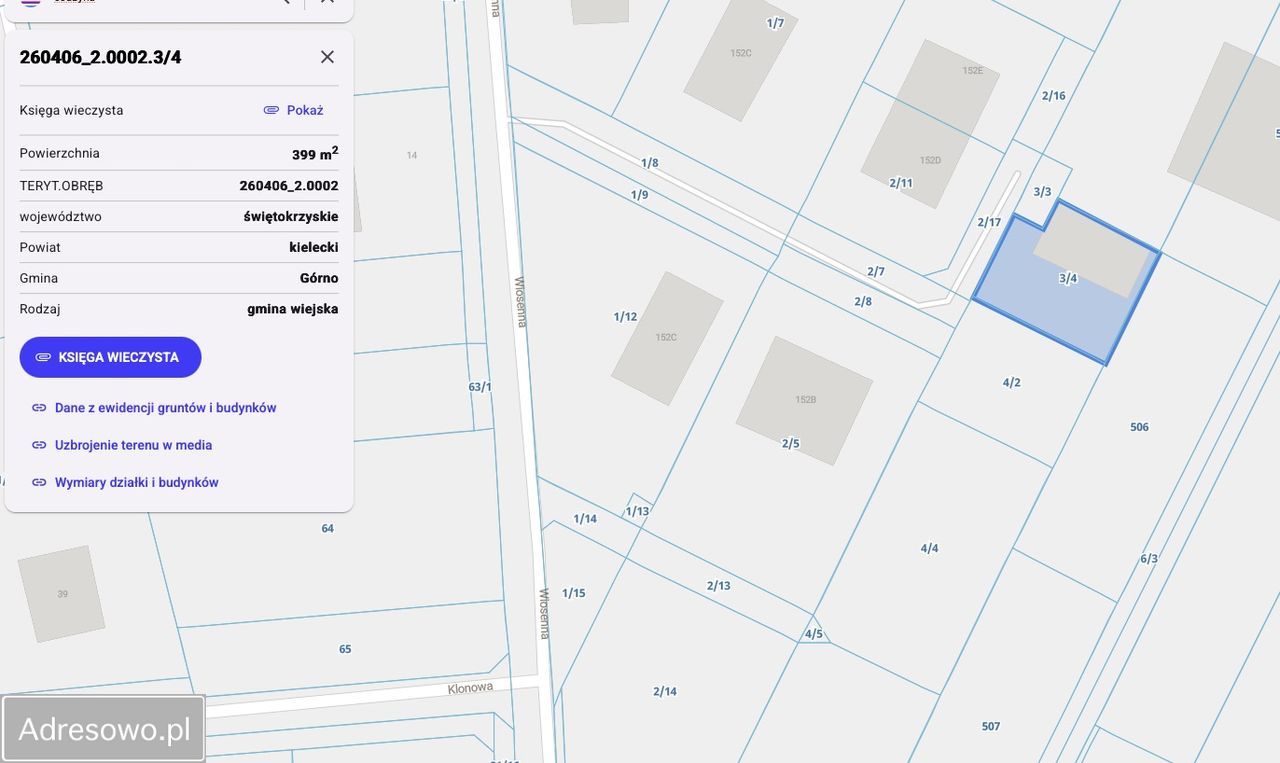Select parcel label 2/7
The height and width of the screenshot is (763, 1280).
pos(876,271)
